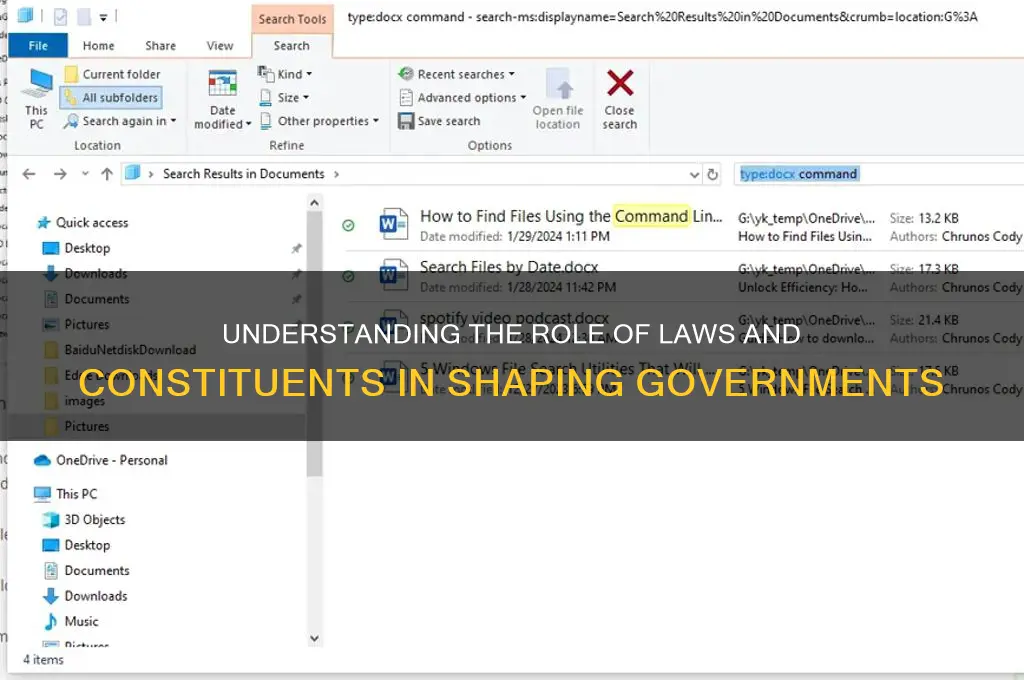Expand address bar history dropdown
This screenshot has width=1024, height=680.
(x=694, y=174)
